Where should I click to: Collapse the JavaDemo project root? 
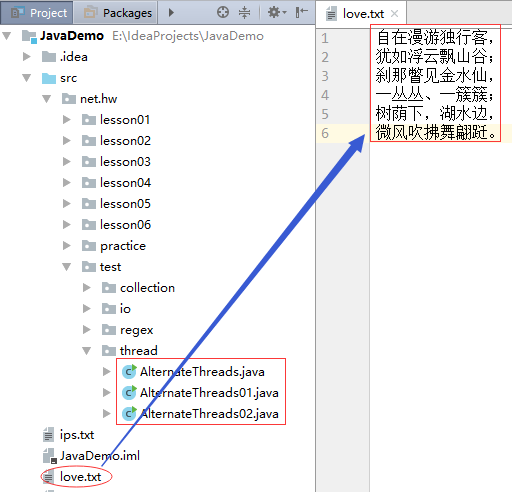tap(7, 36)
